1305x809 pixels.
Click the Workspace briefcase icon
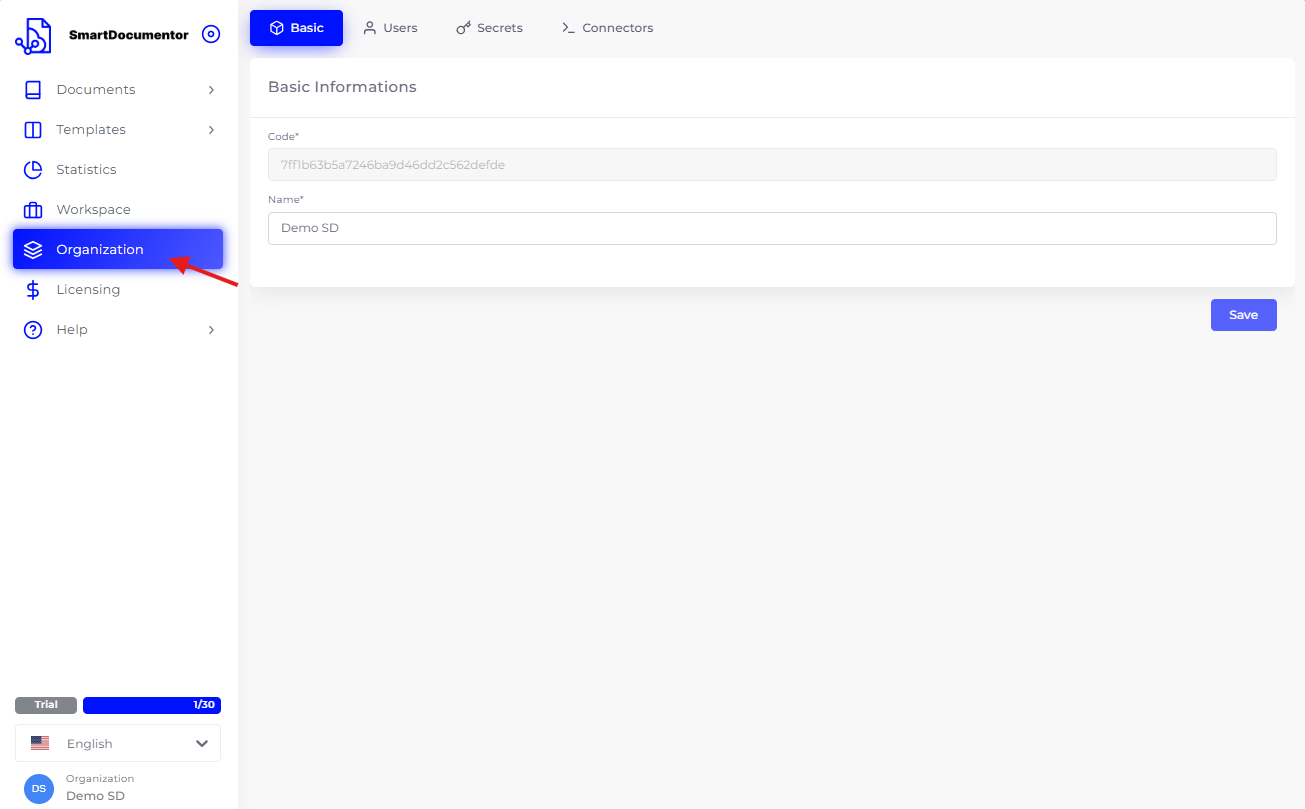tap(33, 210)
